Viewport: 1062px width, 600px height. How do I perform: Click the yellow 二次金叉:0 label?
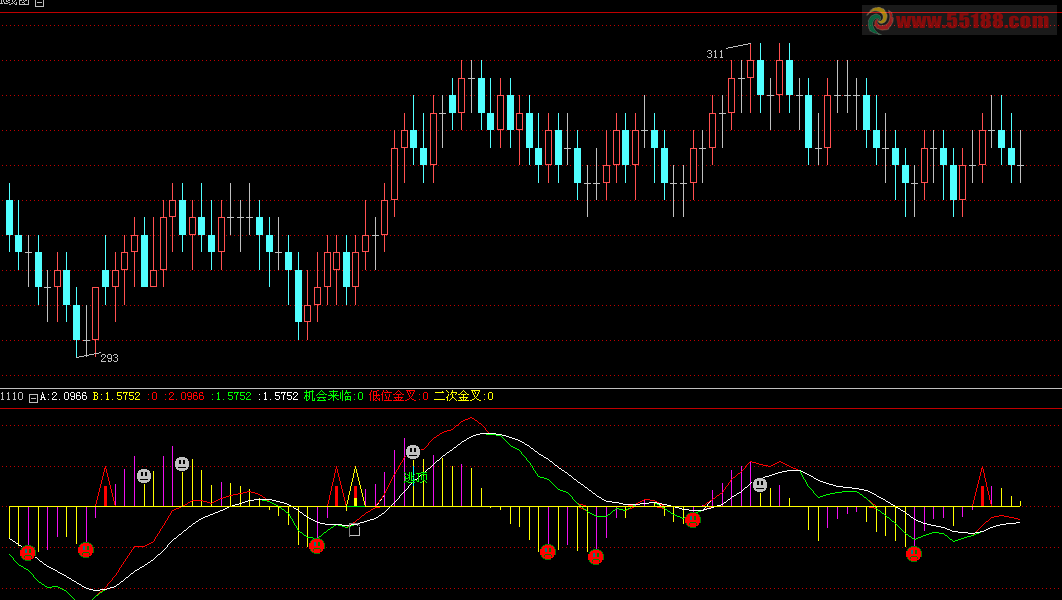[x=463, y=396]
